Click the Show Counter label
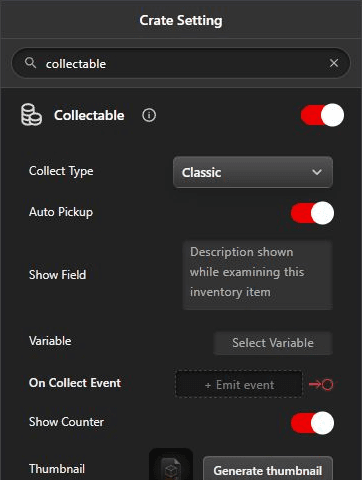Image resolution: width=362 pixels, height=480 pixels. tap(66, 422)
